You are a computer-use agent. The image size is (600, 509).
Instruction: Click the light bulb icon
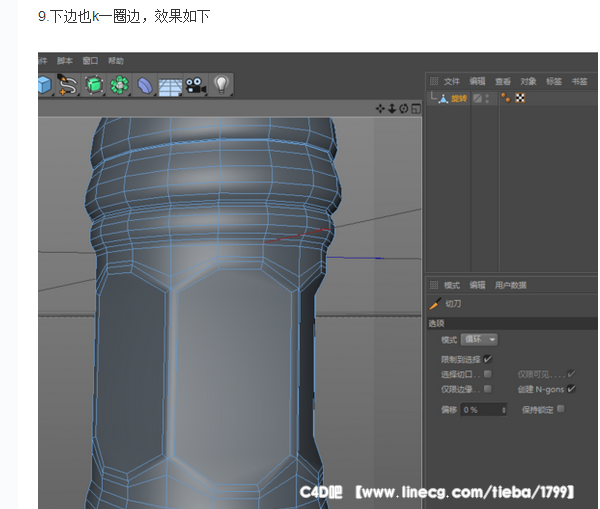click(221, 85)
